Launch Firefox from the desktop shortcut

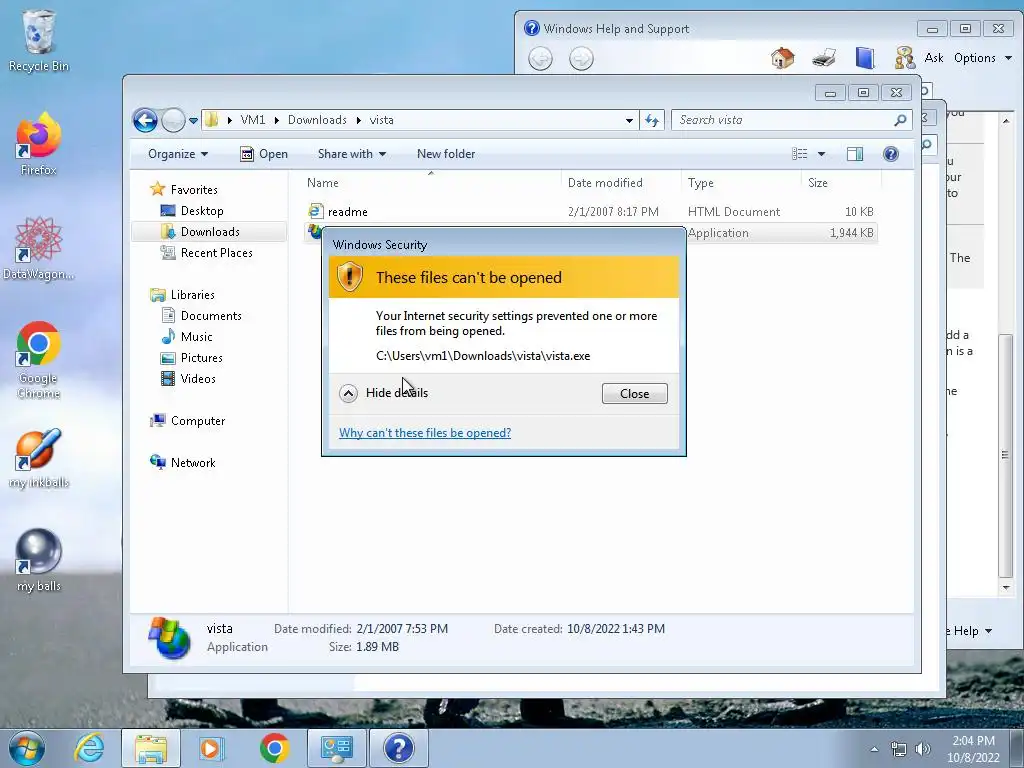(x=38, y=144)
